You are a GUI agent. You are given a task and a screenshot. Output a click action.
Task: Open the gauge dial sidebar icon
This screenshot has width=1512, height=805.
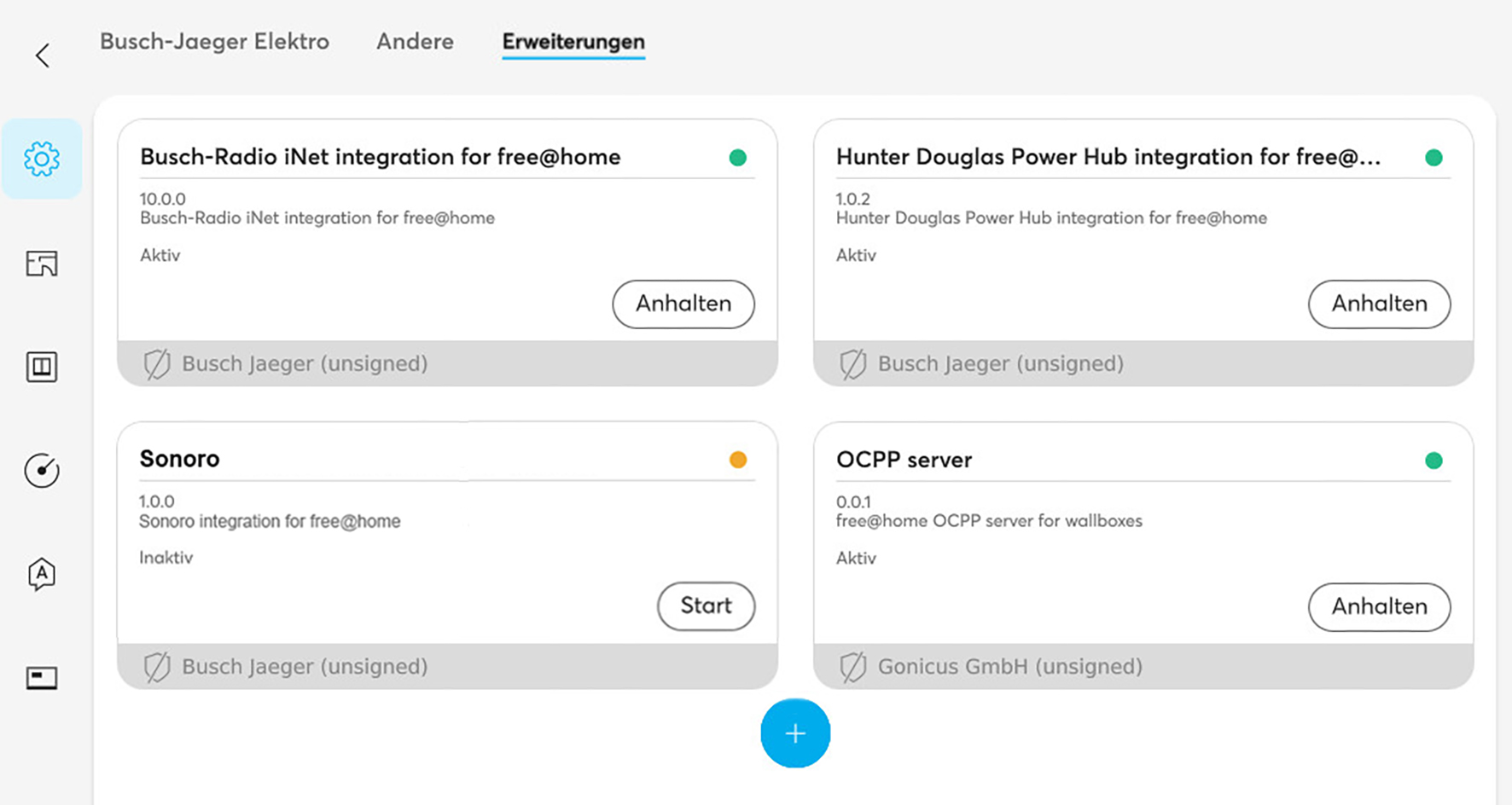(42, 471)
